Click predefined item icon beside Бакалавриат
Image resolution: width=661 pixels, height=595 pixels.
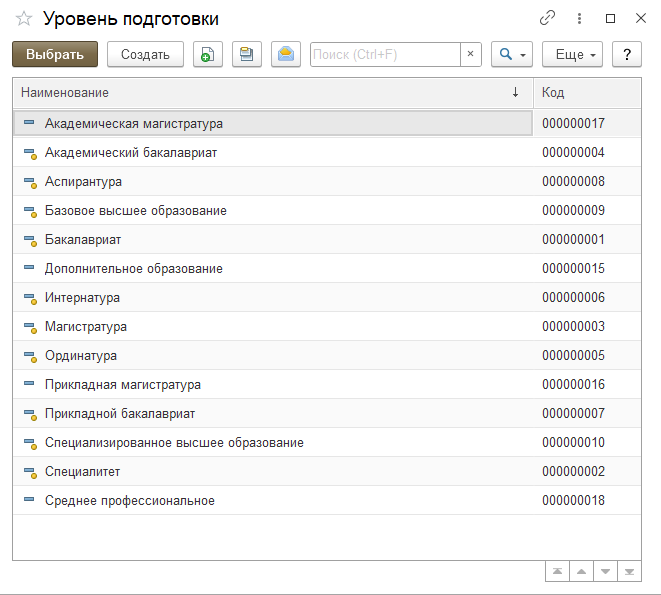[30, 241]
